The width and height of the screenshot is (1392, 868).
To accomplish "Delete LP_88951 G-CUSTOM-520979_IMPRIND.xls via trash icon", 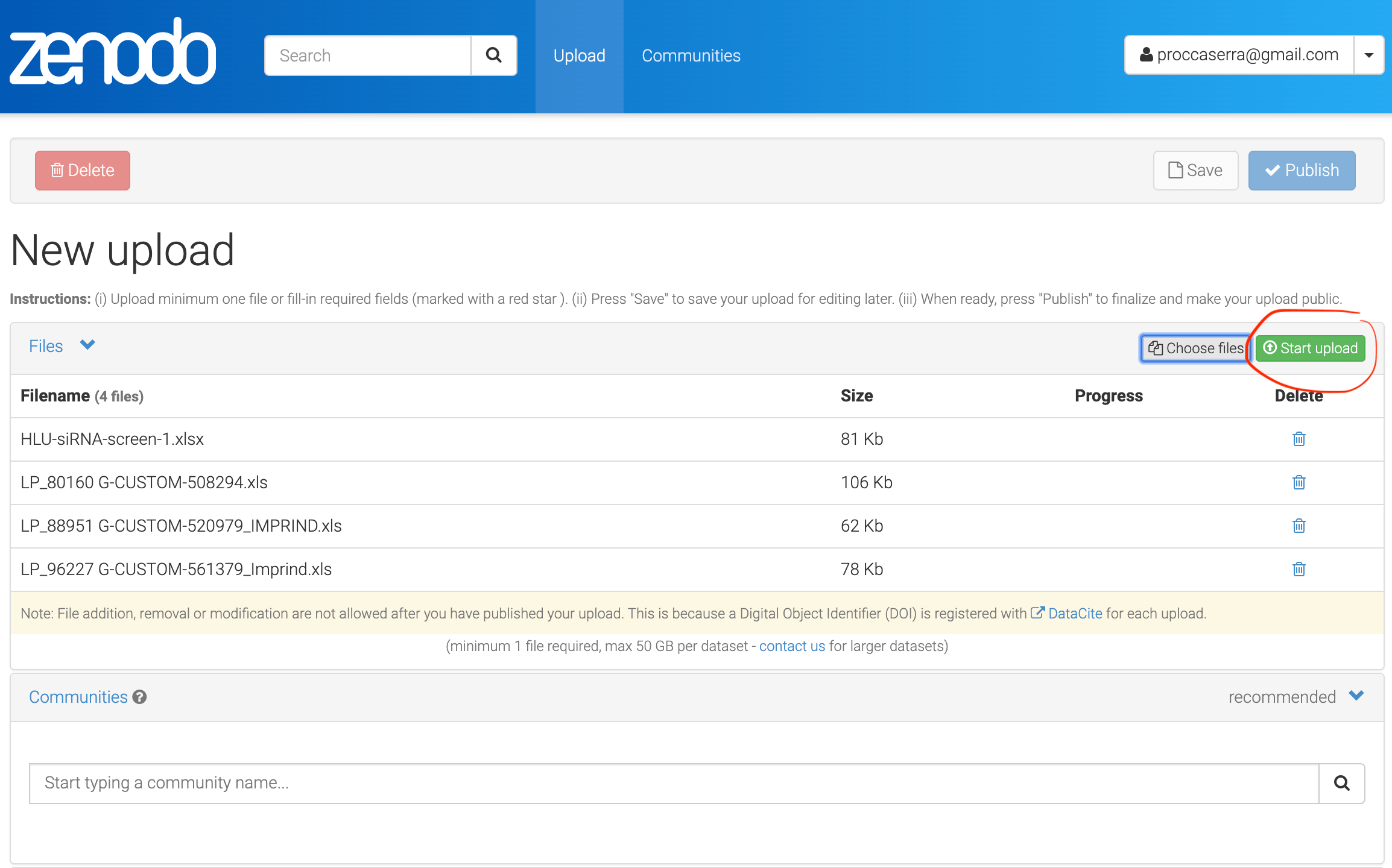I will point(1298,526).
